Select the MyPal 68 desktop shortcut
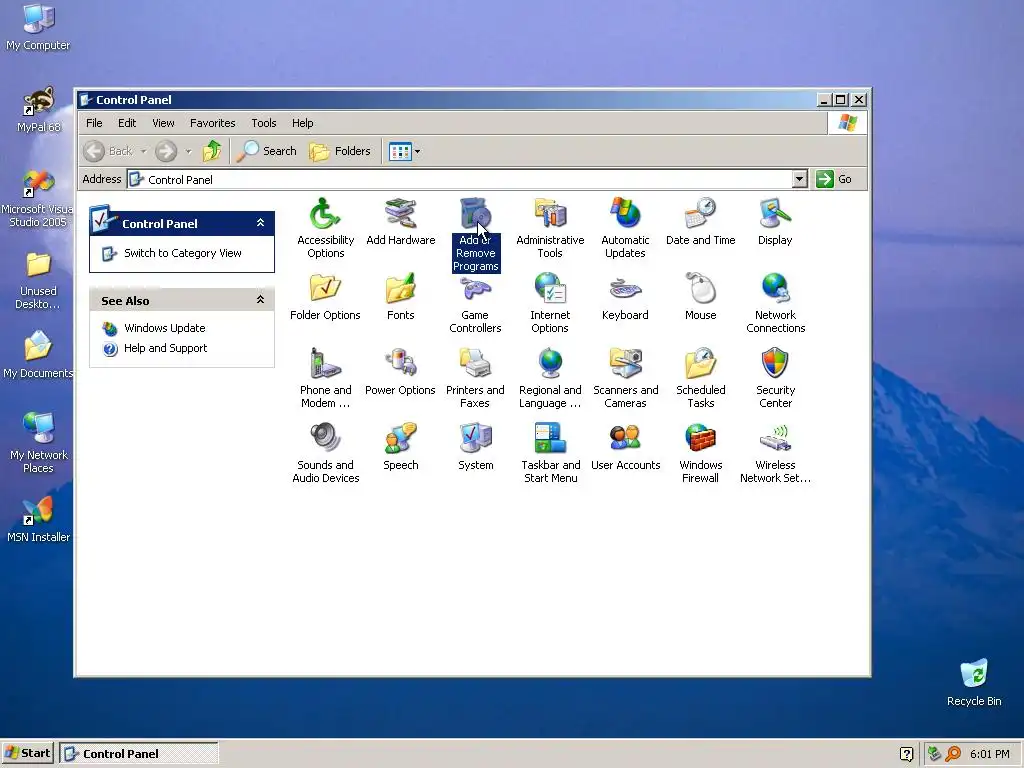Viewport: 1024px width, 768px height. [38, 110]
